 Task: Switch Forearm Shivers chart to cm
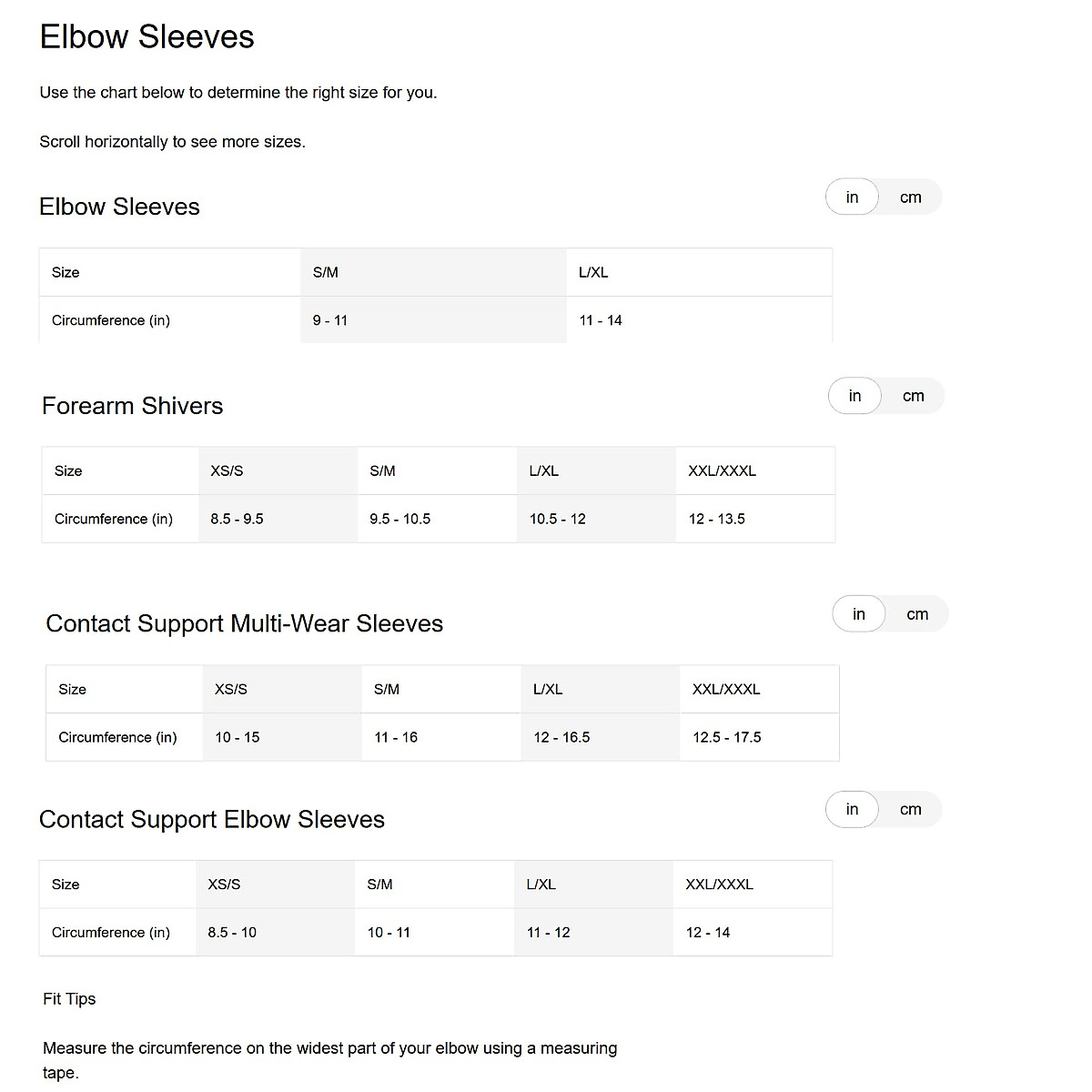914,396
